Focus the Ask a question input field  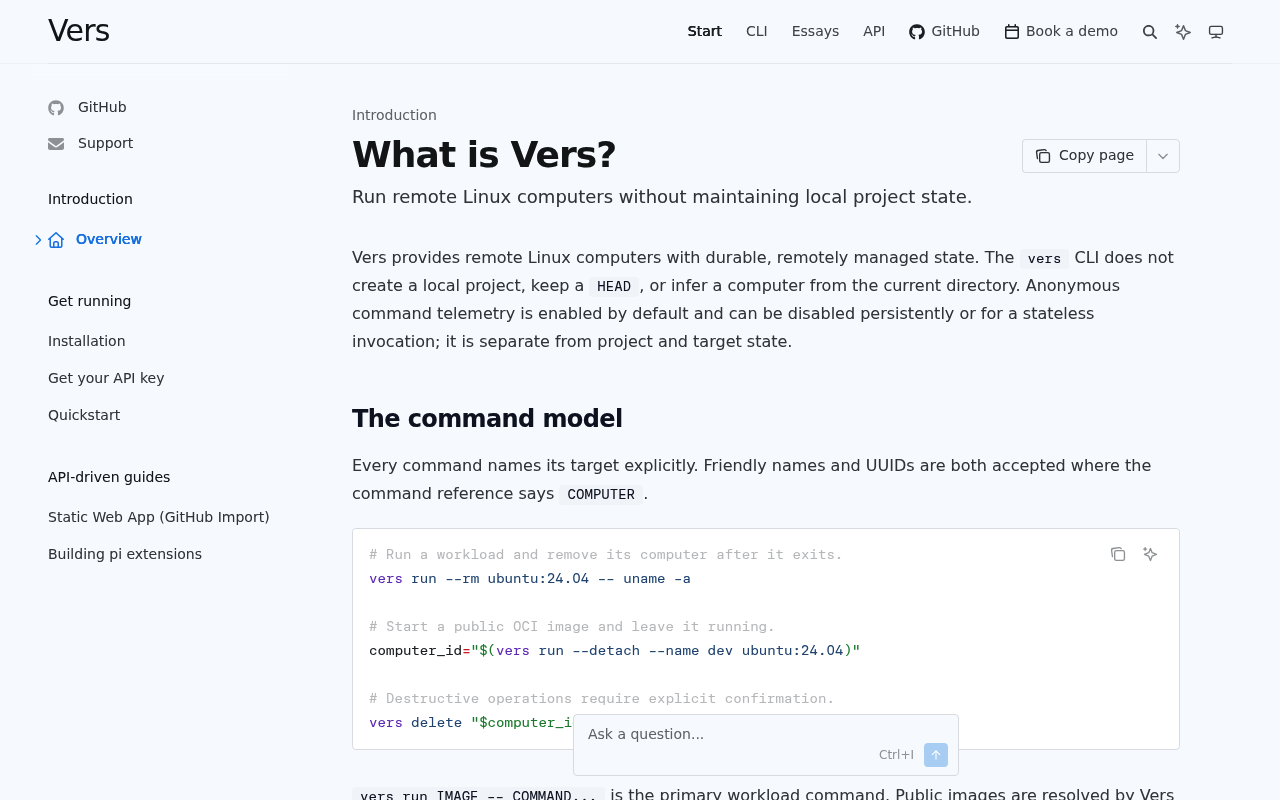click(766, 734)
